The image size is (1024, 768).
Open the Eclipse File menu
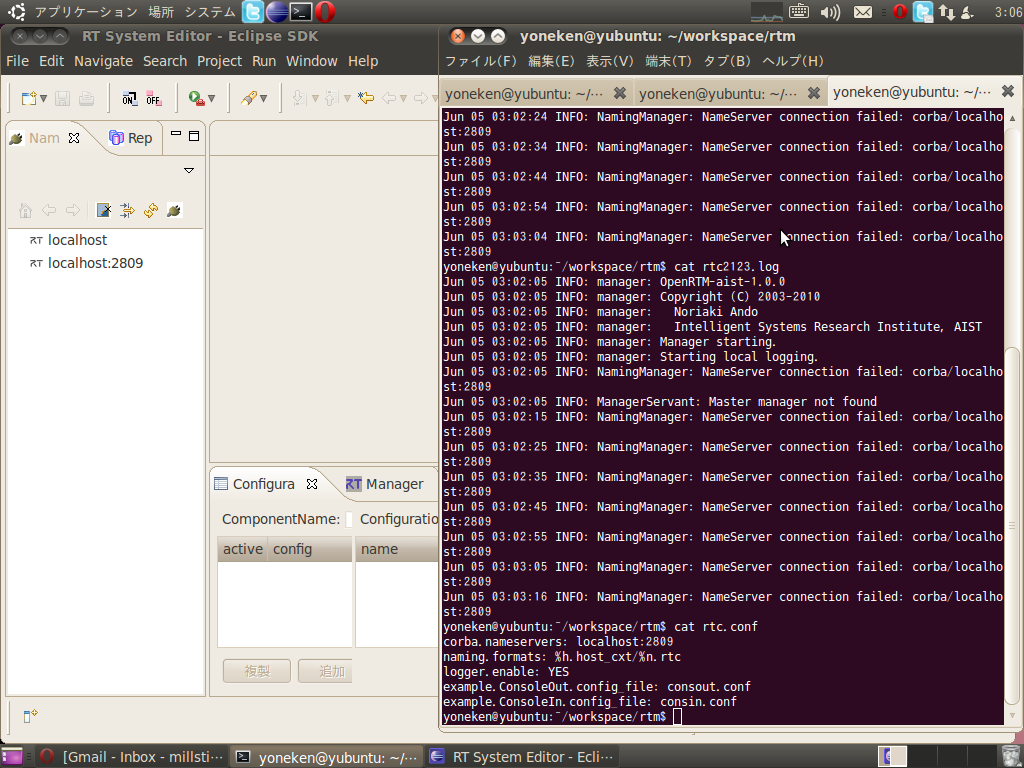[18, 61]
